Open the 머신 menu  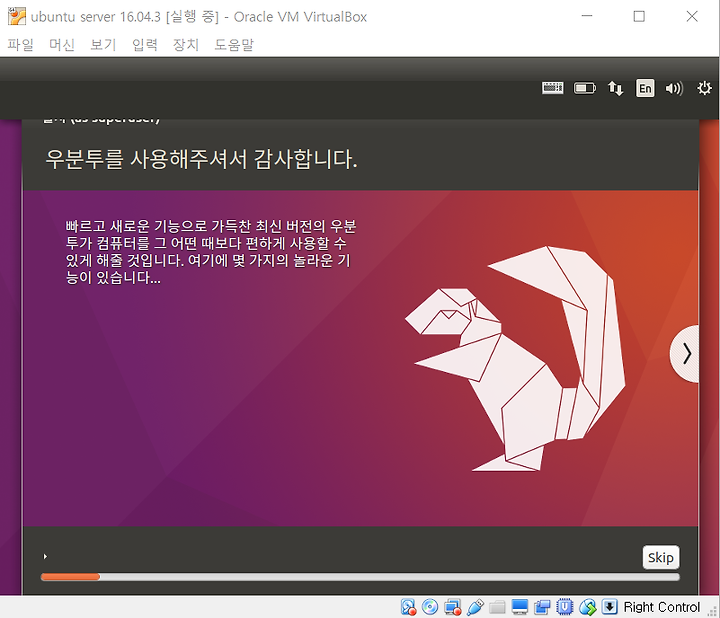62,45
